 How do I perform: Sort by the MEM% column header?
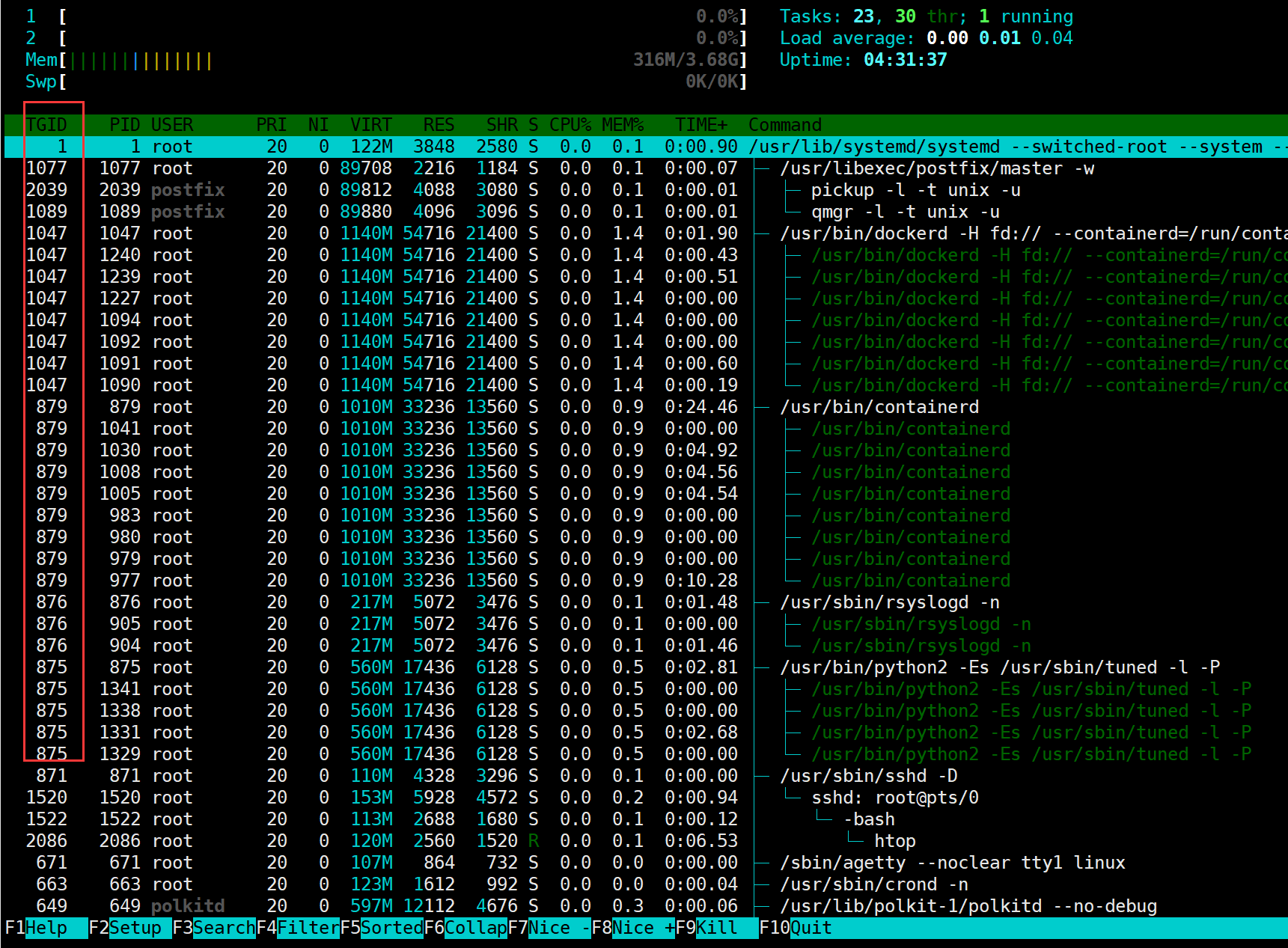[623, 125]
